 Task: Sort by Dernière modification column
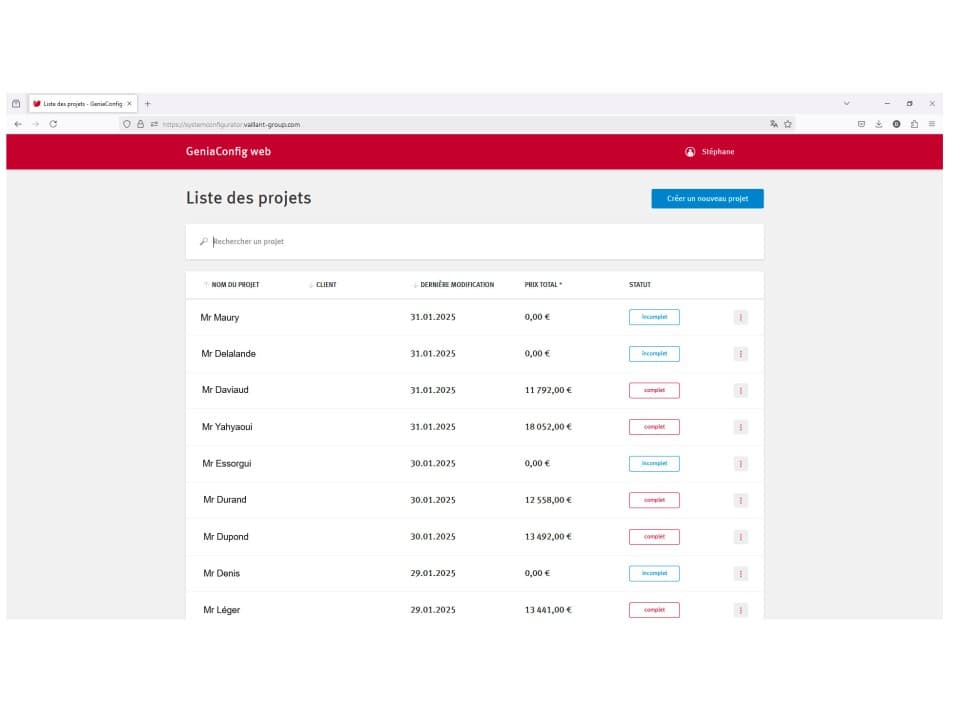click(456, 285)
